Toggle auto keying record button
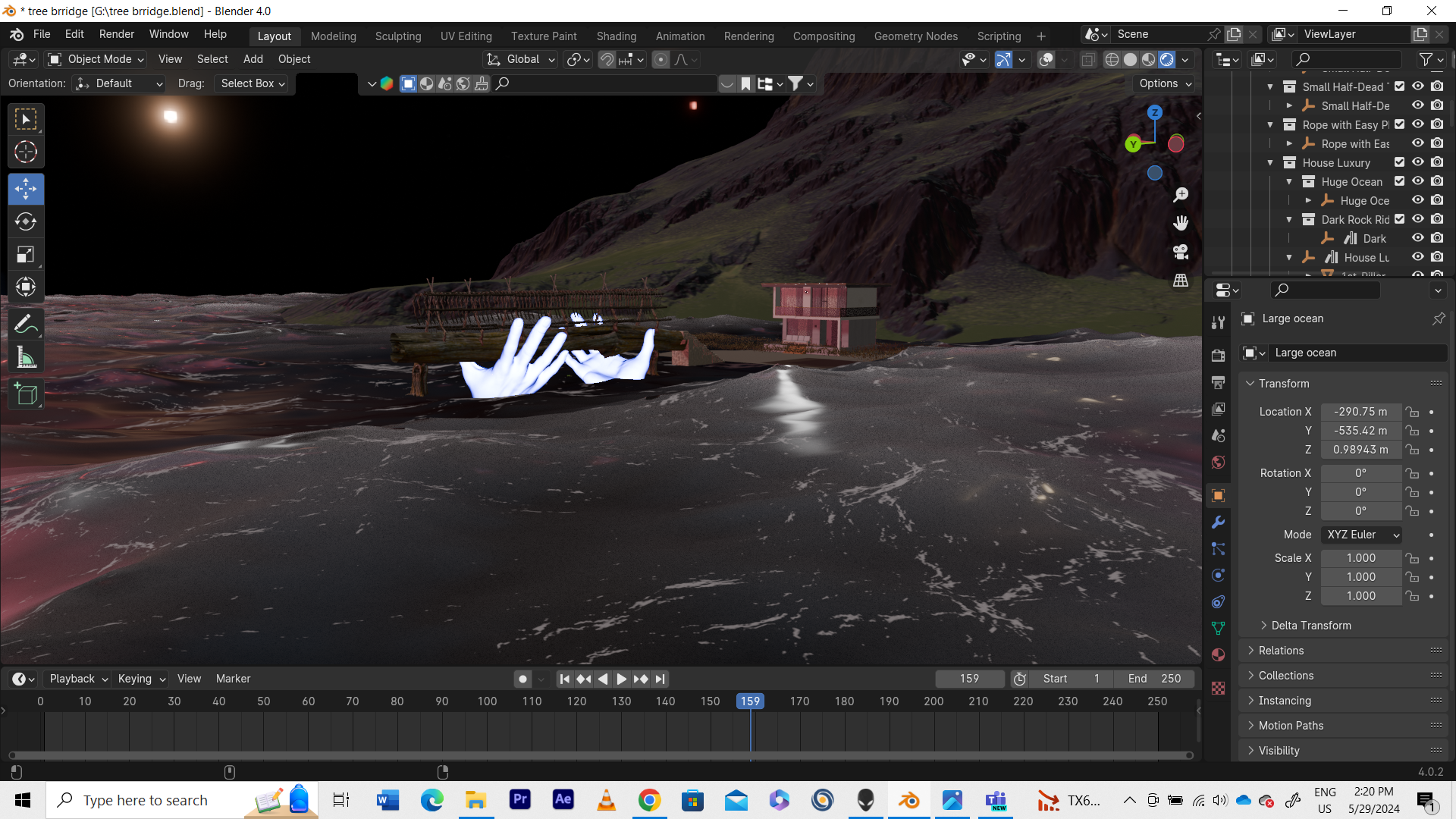 (522, 679)
